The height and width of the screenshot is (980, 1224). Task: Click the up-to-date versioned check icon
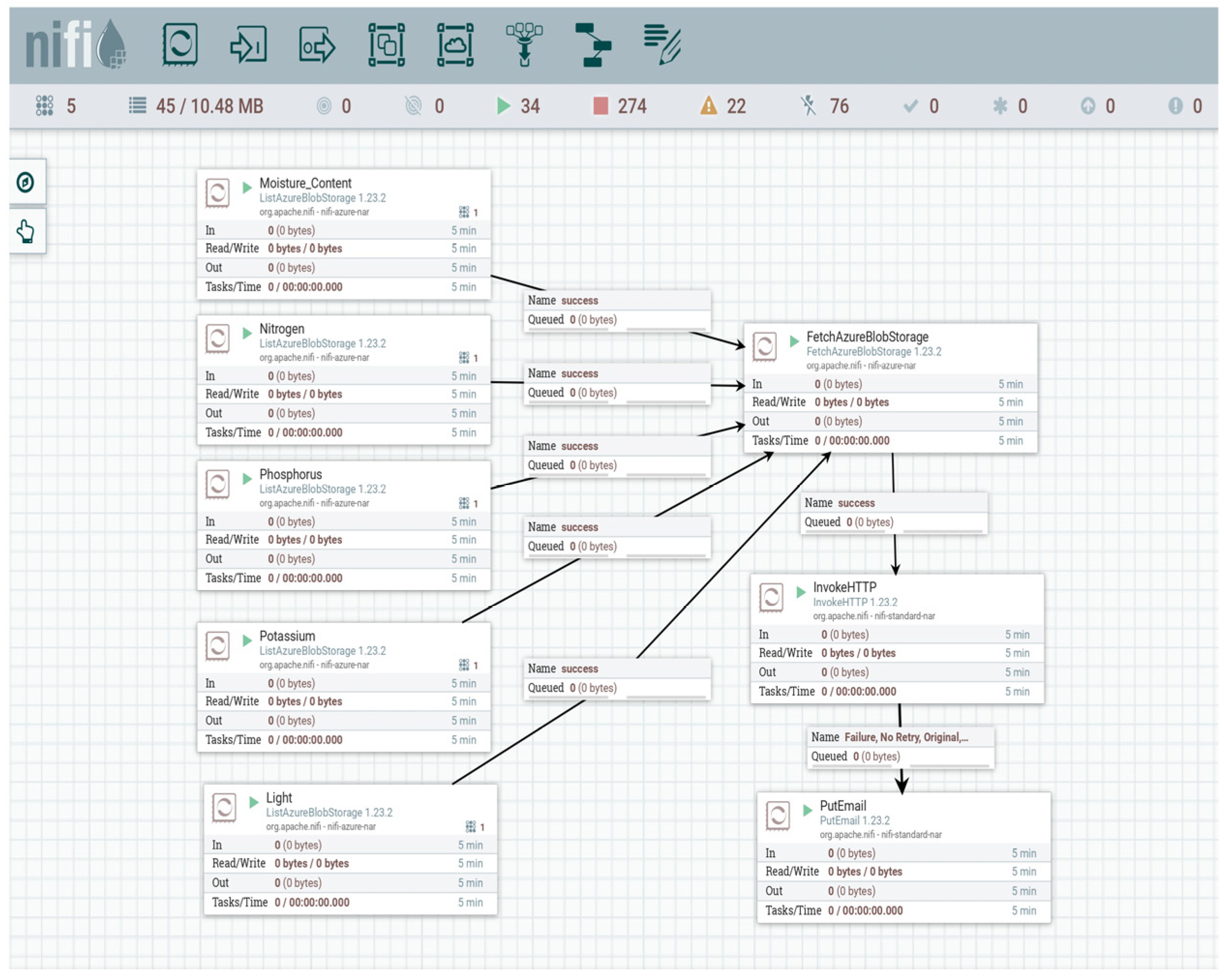coord(911,105)
